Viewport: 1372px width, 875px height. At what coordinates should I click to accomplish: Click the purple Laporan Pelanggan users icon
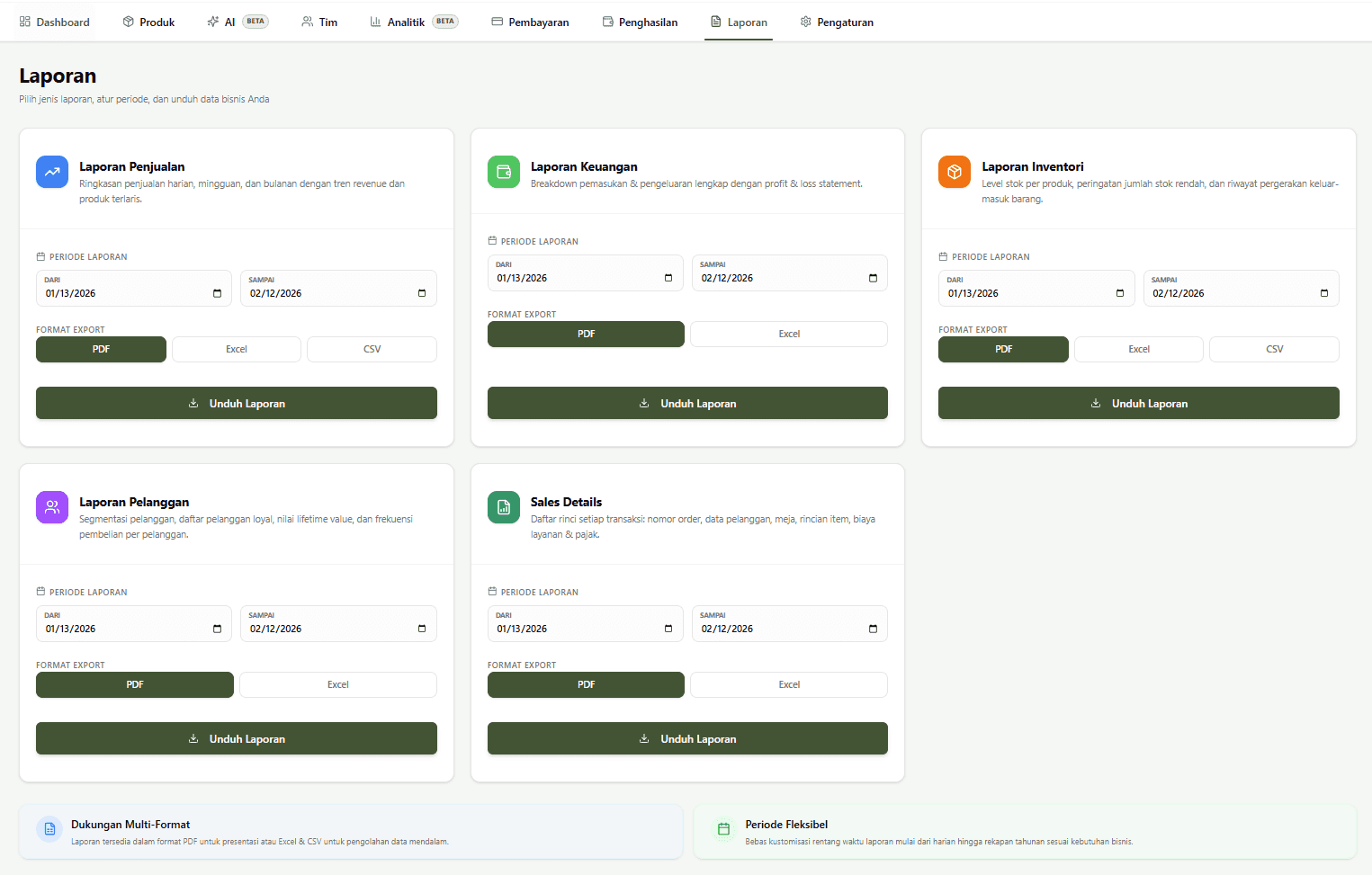[x=52, y=507]
